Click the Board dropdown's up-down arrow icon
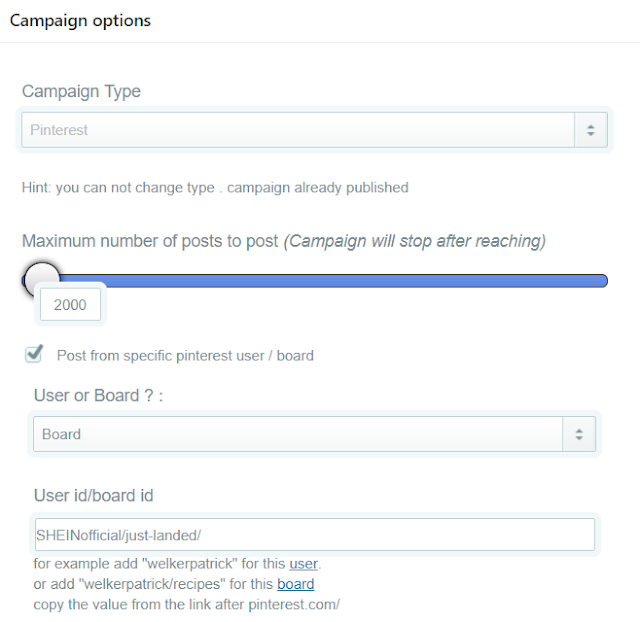 point(578,434)
